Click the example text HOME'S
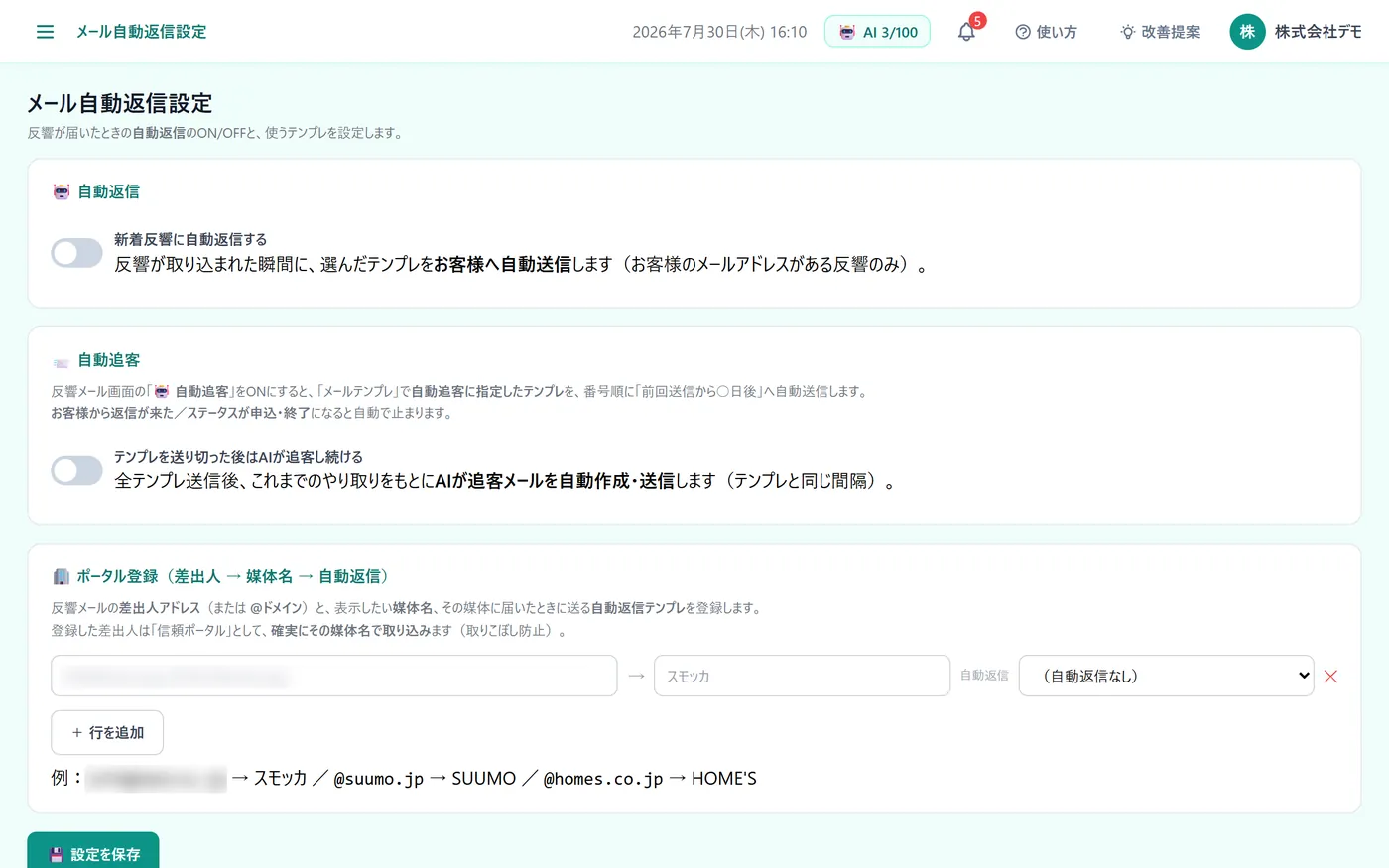The height and width of the screenshot is (868, 1389). [724, 779]
